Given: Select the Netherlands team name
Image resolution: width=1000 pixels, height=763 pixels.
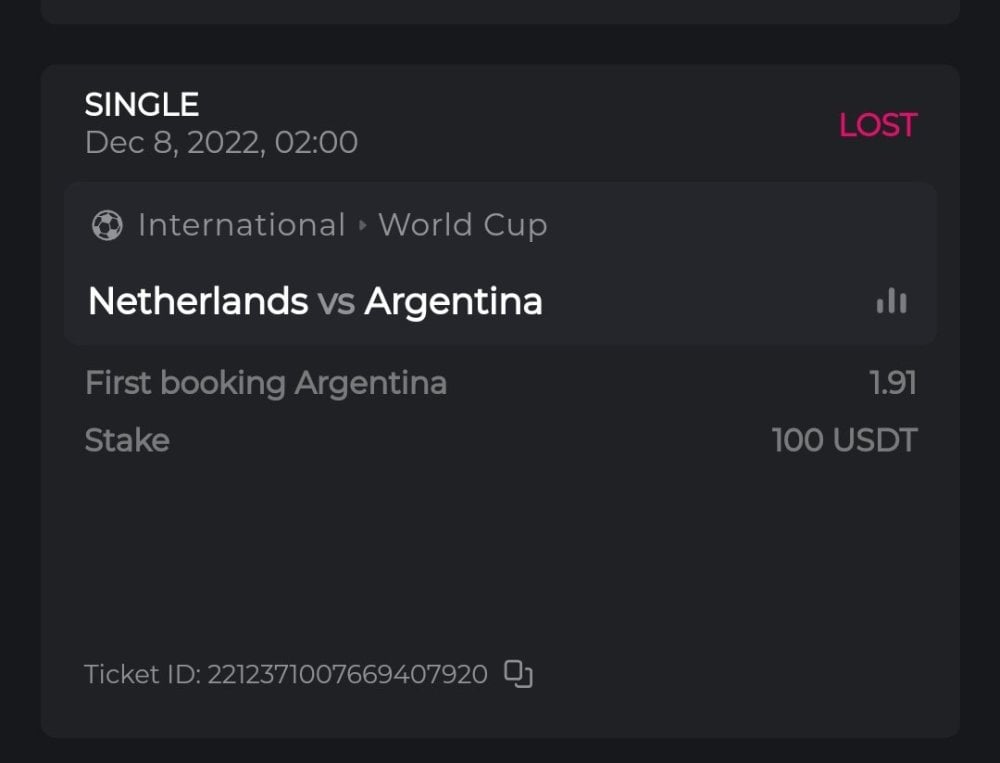Looking at the screenshot, I should pos(198,301).
